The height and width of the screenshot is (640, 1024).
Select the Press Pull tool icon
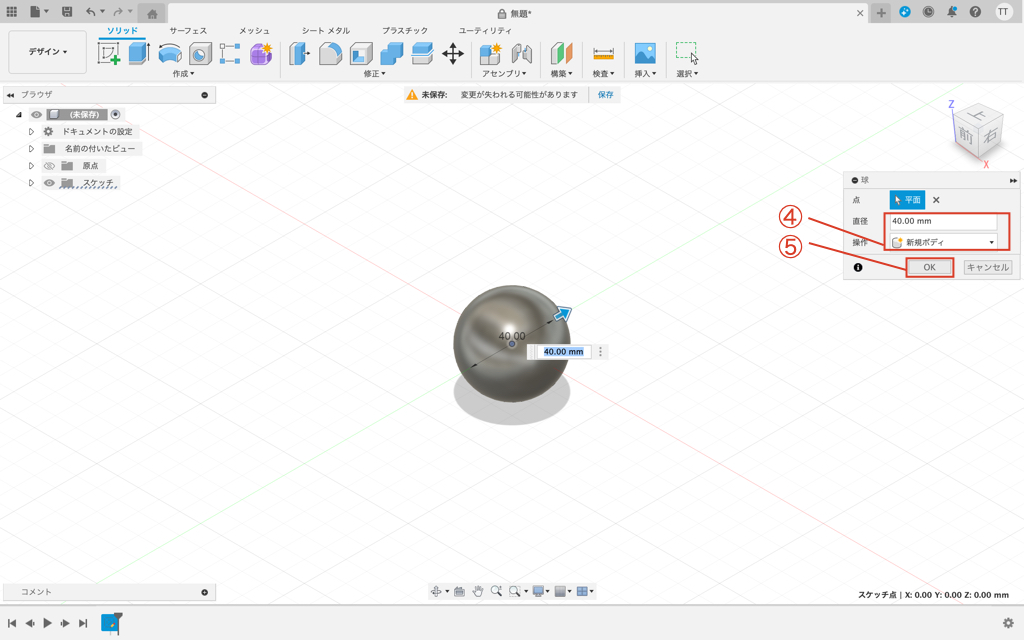(x=299, y=54)
